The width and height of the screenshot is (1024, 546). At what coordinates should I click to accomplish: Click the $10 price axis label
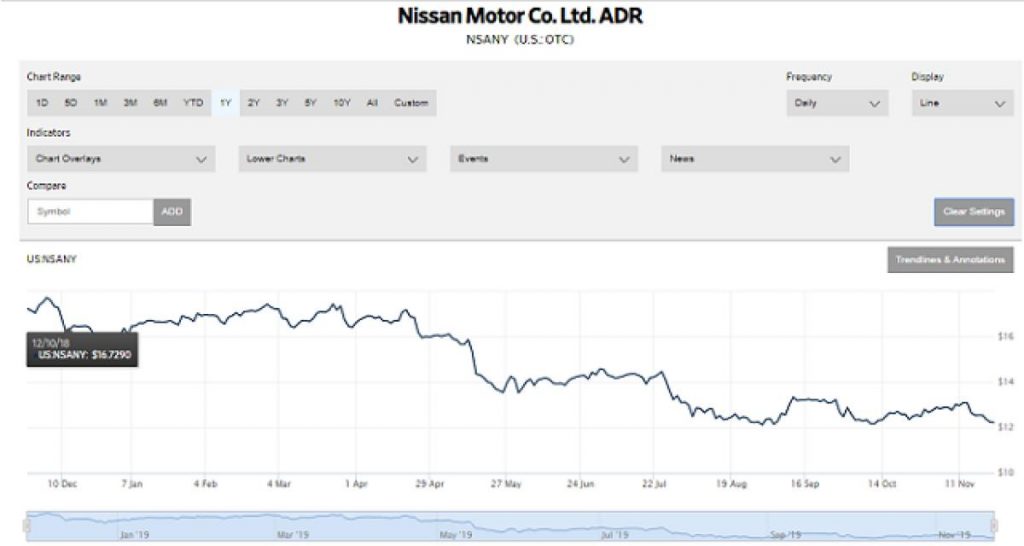coord(1006,472)
